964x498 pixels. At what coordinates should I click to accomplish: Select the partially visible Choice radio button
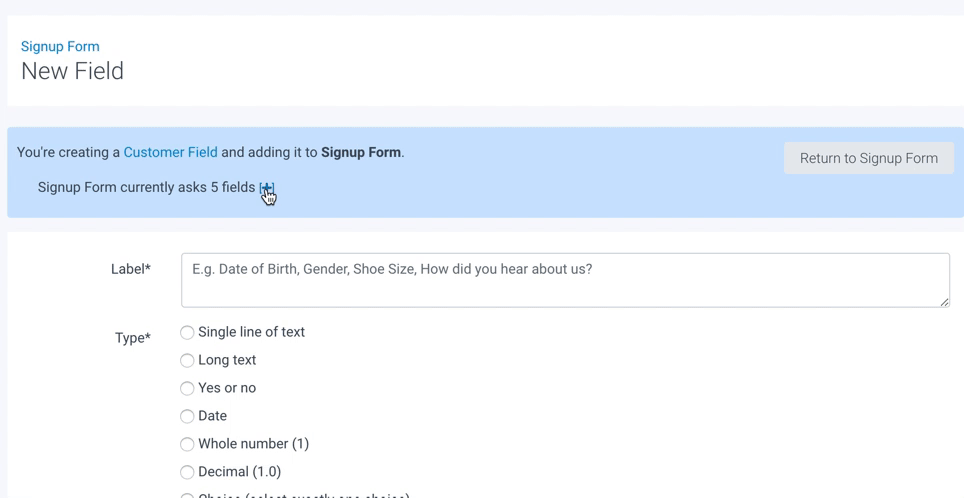coord(187,495)
